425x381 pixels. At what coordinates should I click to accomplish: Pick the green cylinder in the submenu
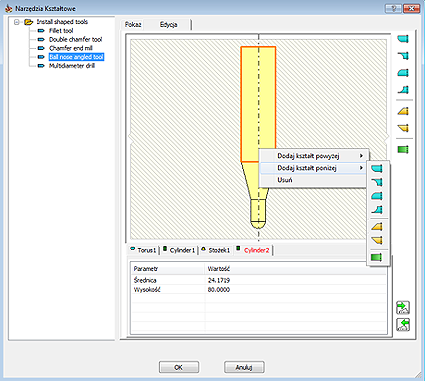point(376,257)
